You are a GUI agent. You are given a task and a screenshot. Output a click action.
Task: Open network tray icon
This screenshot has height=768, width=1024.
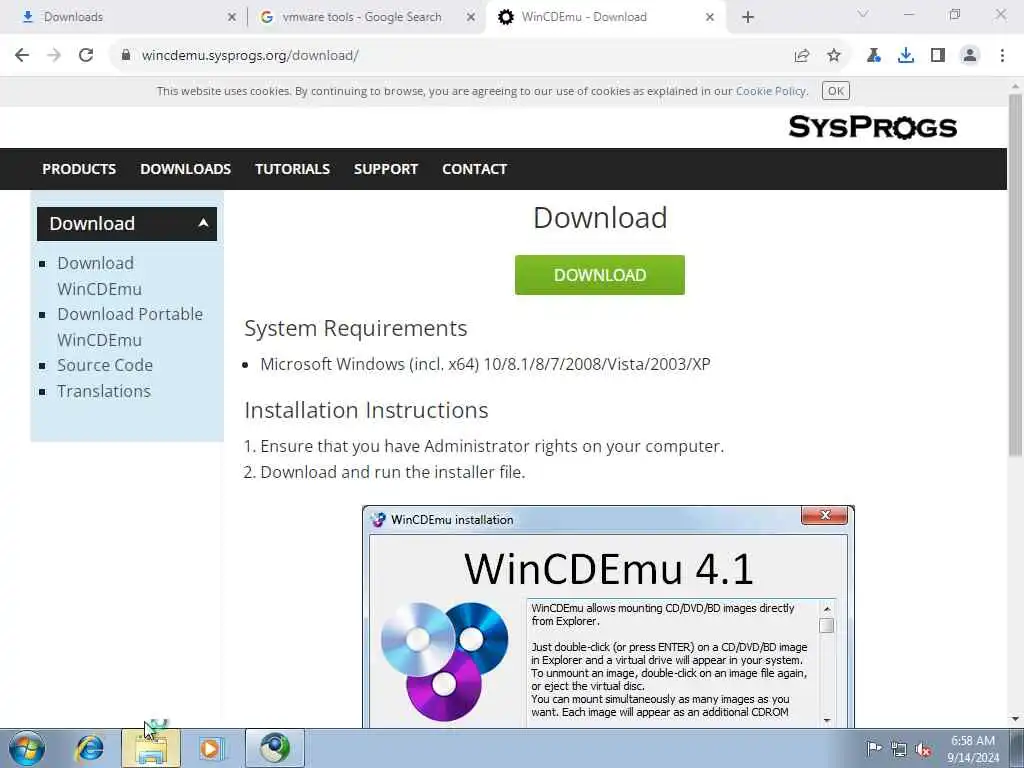click(x=899, y=749)
